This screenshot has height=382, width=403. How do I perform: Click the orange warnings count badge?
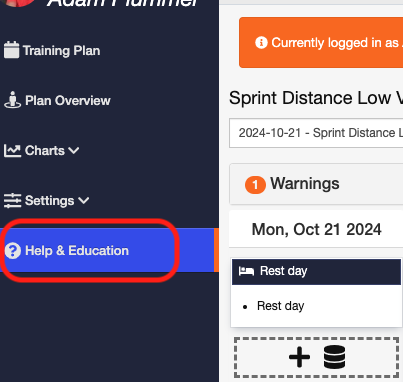pos(255,184)
